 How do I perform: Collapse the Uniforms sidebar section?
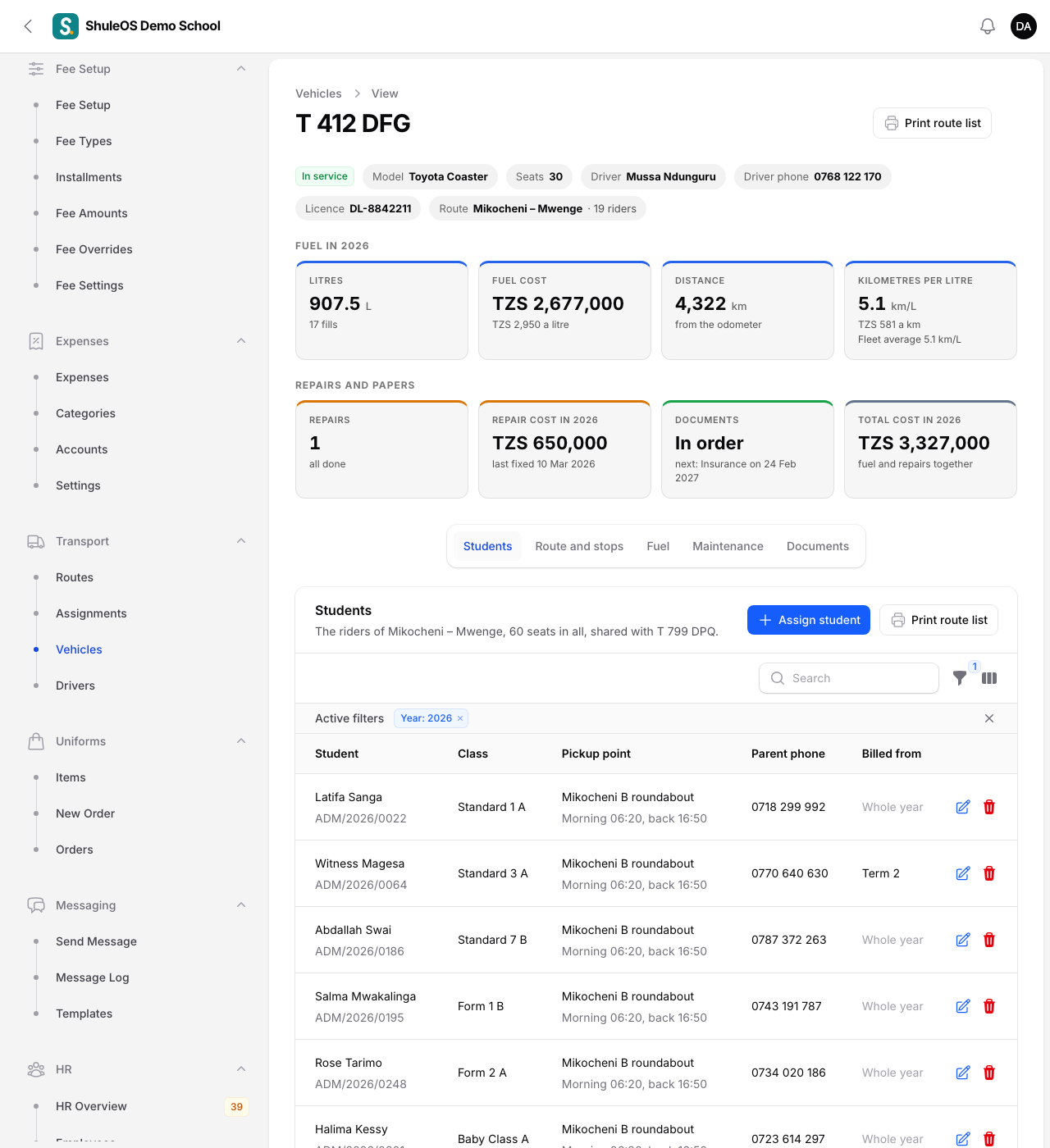click(241, 741)
